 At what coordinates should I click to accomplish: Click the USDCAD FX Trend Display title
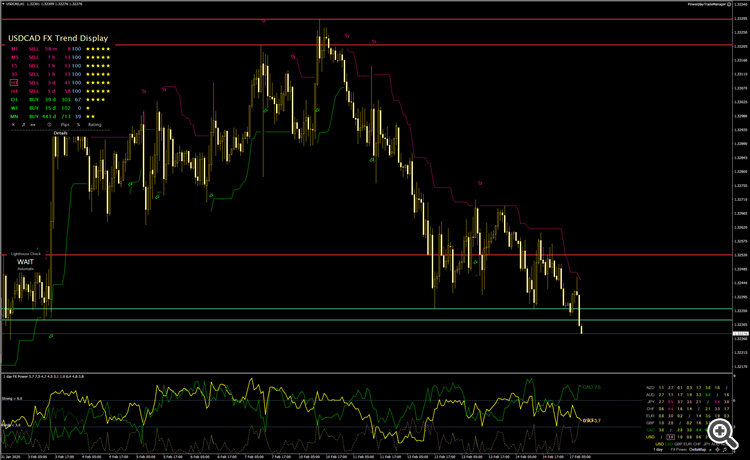click(x=58, y=38)
